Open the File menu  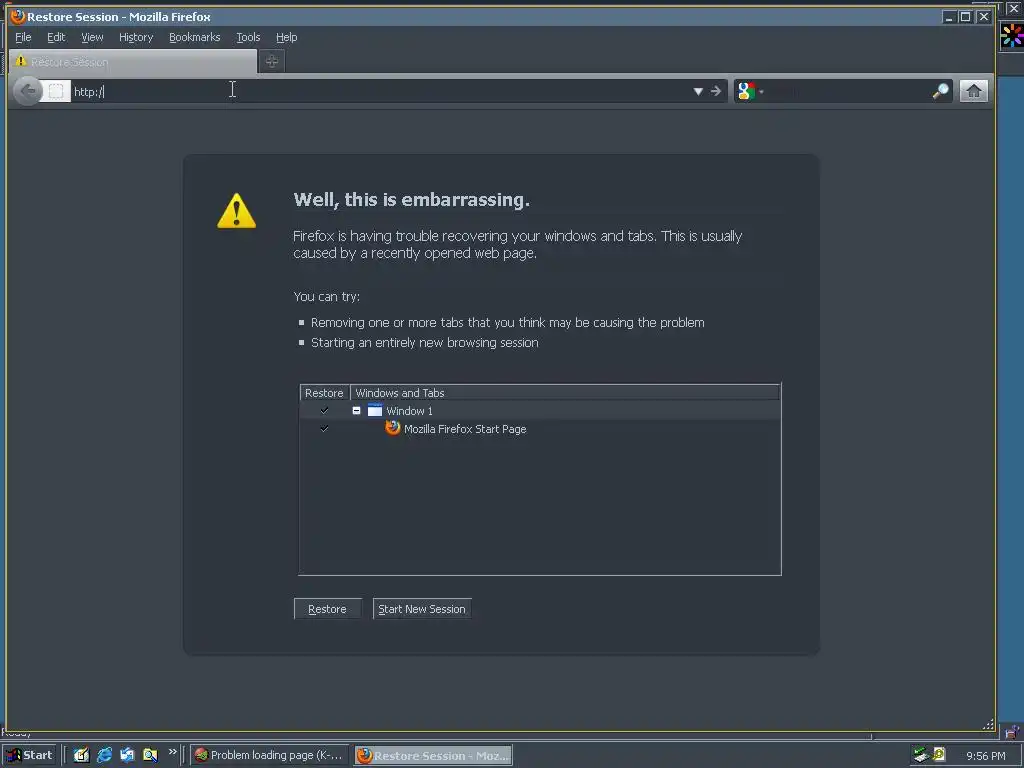pyautogui.click(x=23, y=37)
